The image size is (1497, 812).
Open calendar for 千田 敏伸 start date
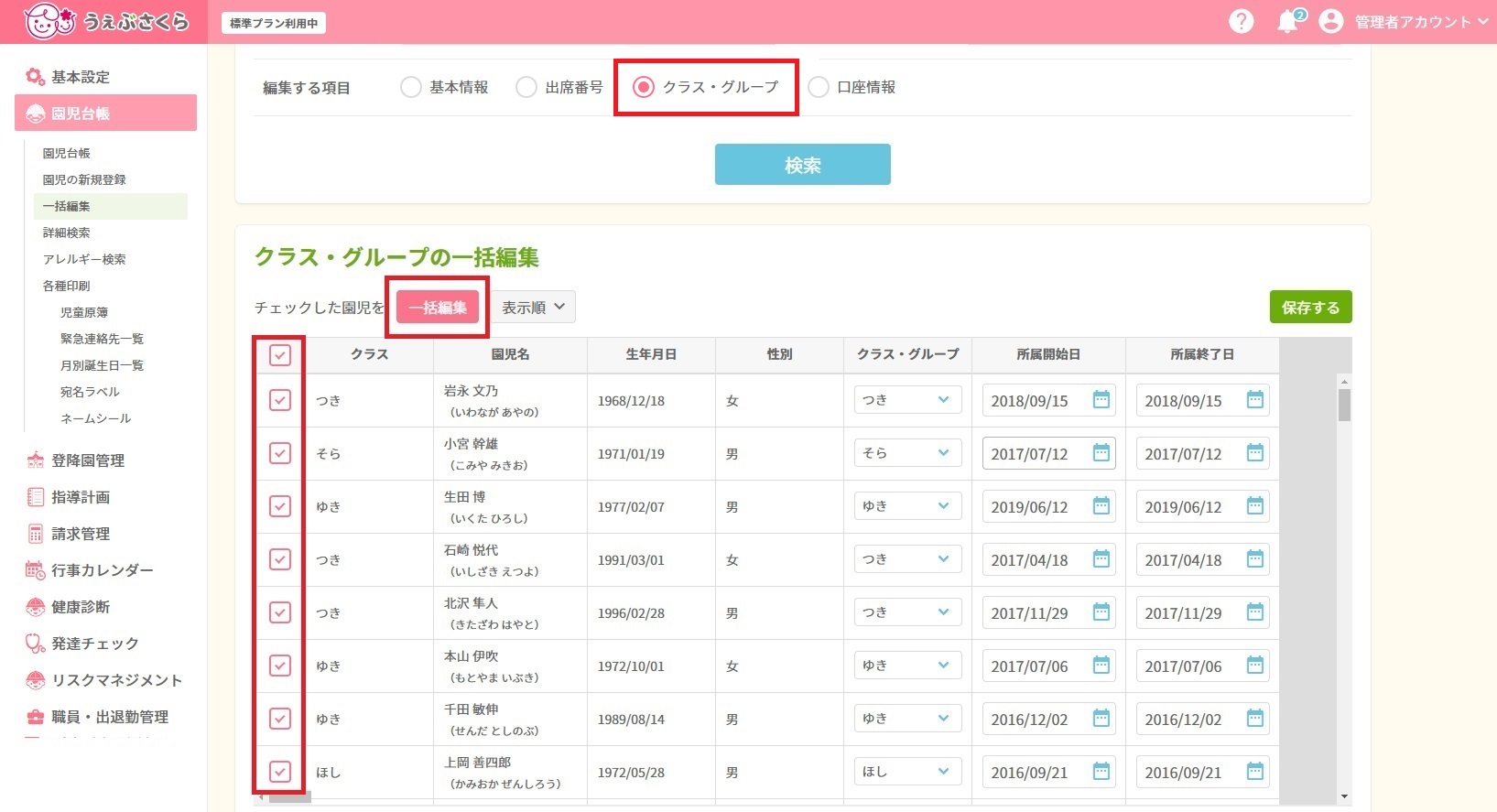(1101, 719)
